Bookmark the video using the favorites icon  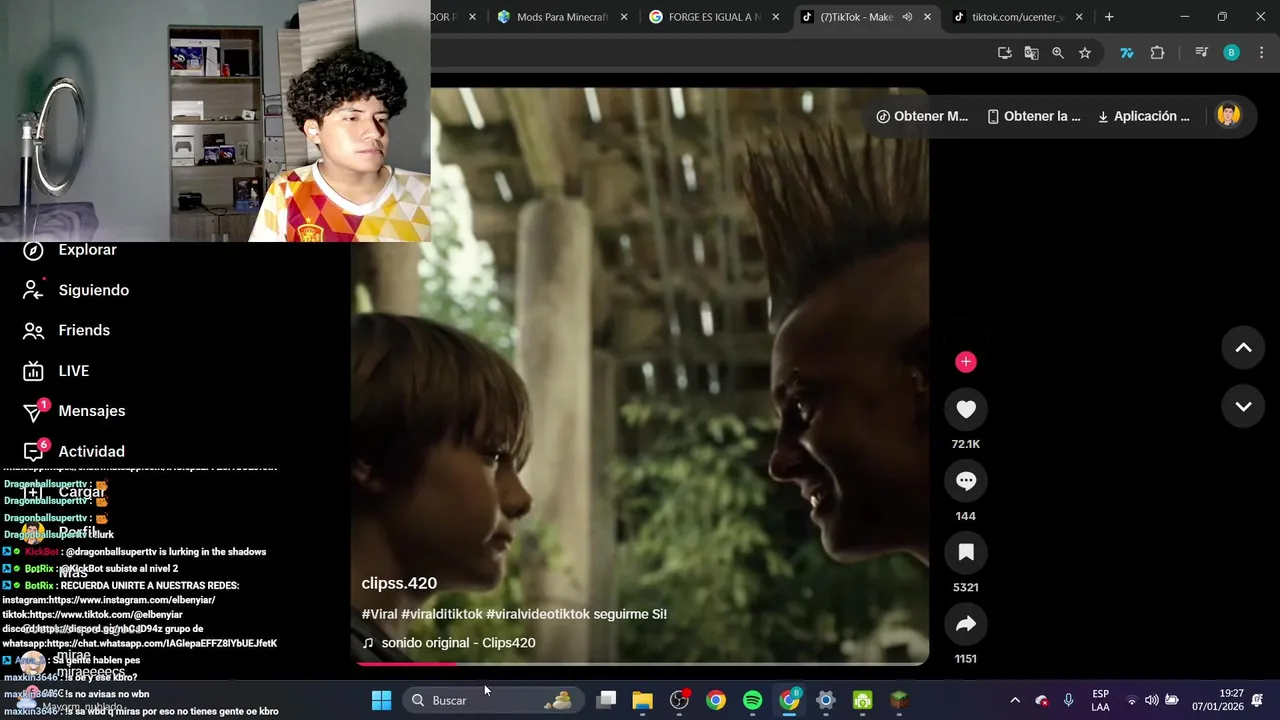[966, 552]
